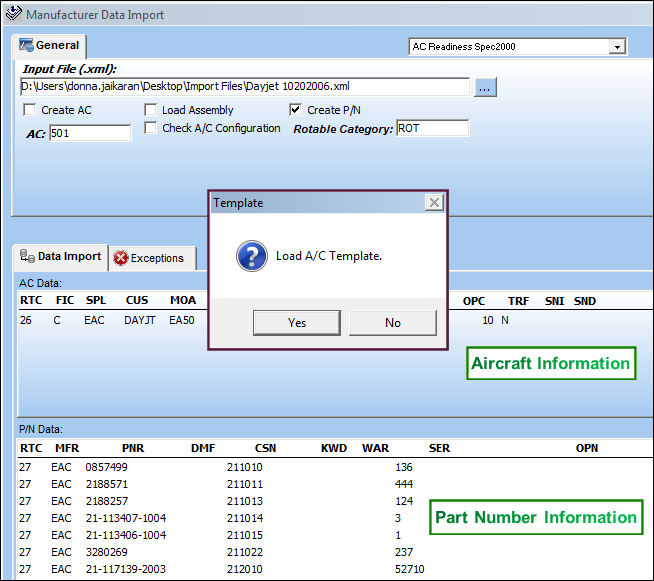Close the Template dialog with the X

[x=434, y=203]
